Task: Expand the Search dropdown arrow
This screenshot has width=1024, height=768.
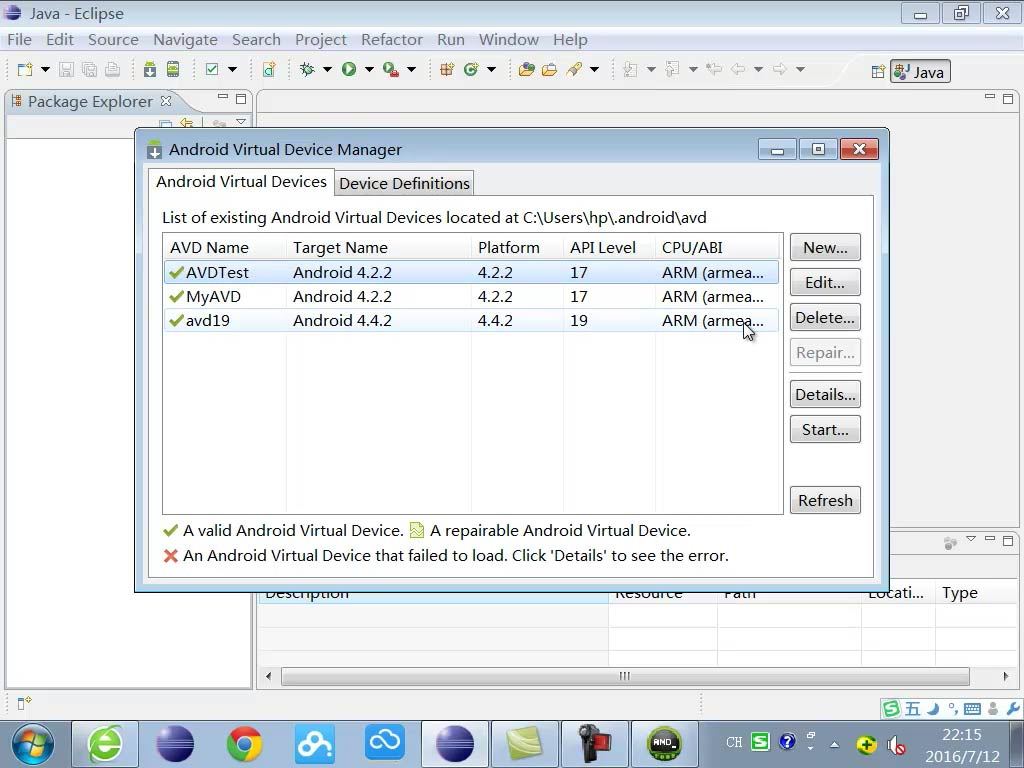Action: tap(594, 69)
